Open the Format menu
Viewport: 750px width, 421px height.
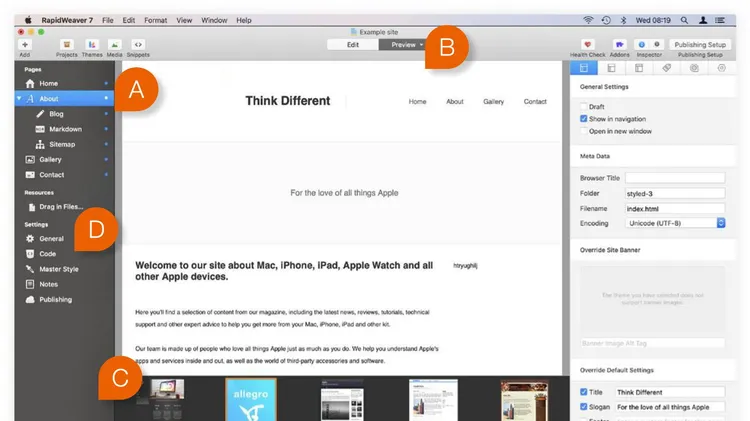tap(155, 20)
